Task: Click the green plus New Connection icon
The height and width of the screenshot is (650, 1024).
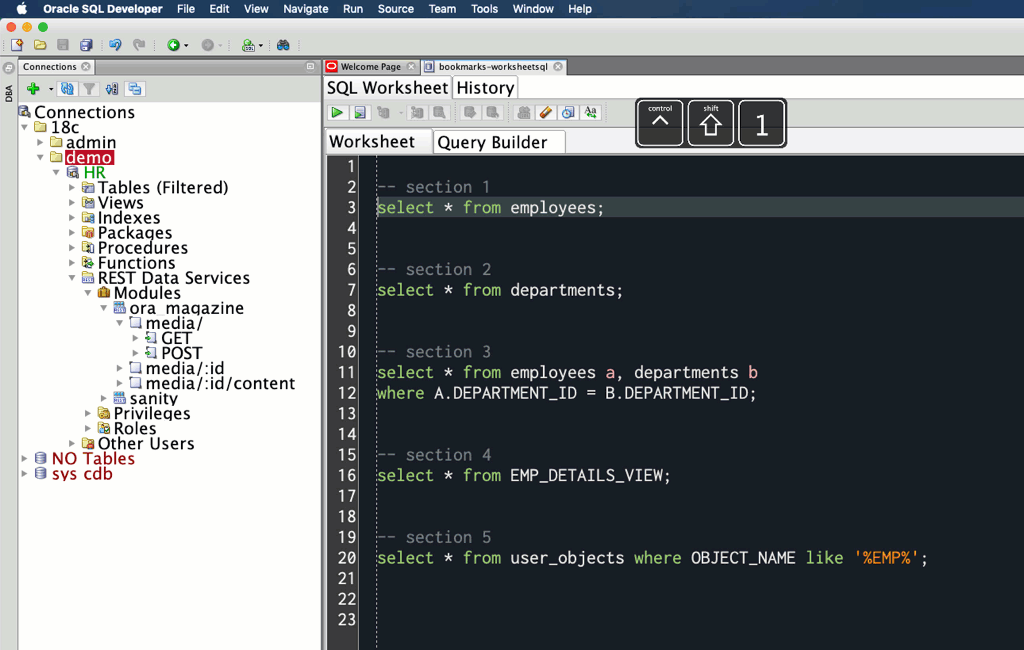Action: pos(33,89)
